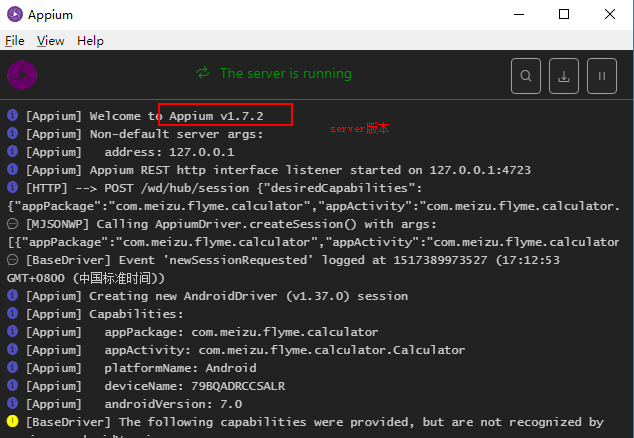
Task: Click the "deviceName: 79BQADRCCSALR" log text
Action: [x=194, y=386]
